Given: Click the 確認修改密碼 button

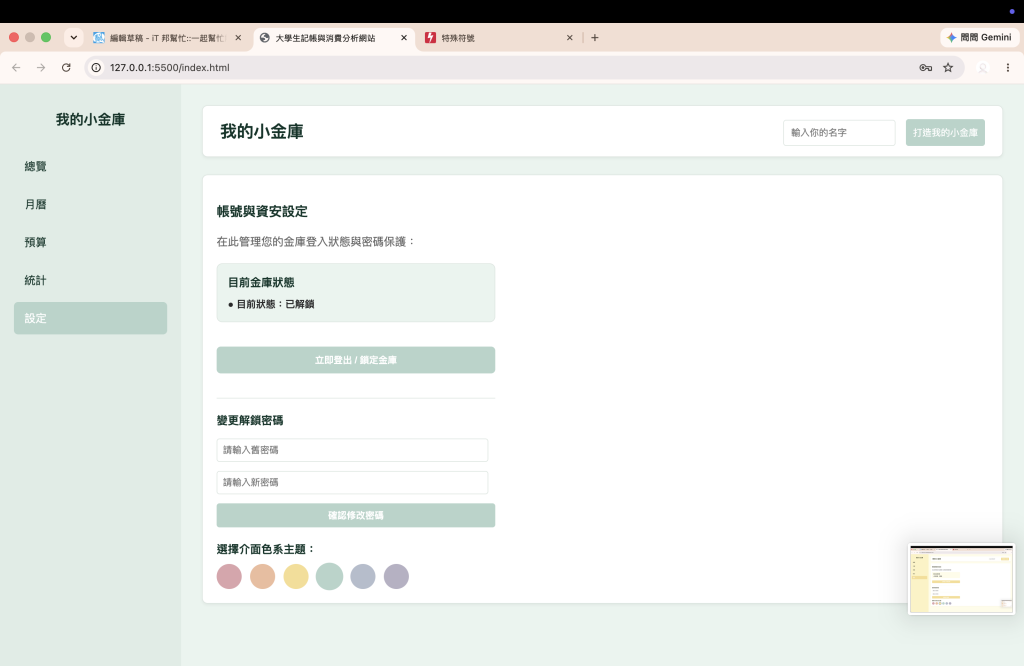Looking at the screenshot, I should pos(356,515).
